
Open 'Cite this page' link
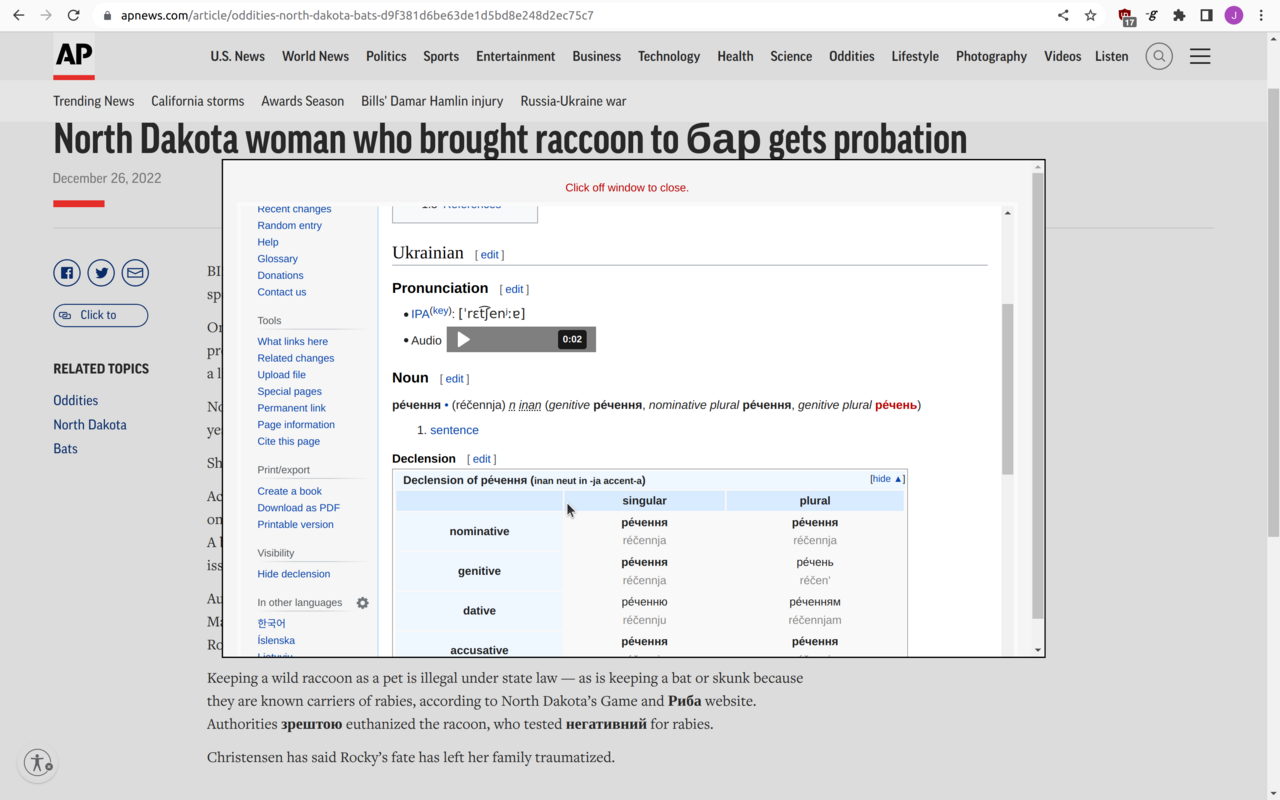(288, 441)
